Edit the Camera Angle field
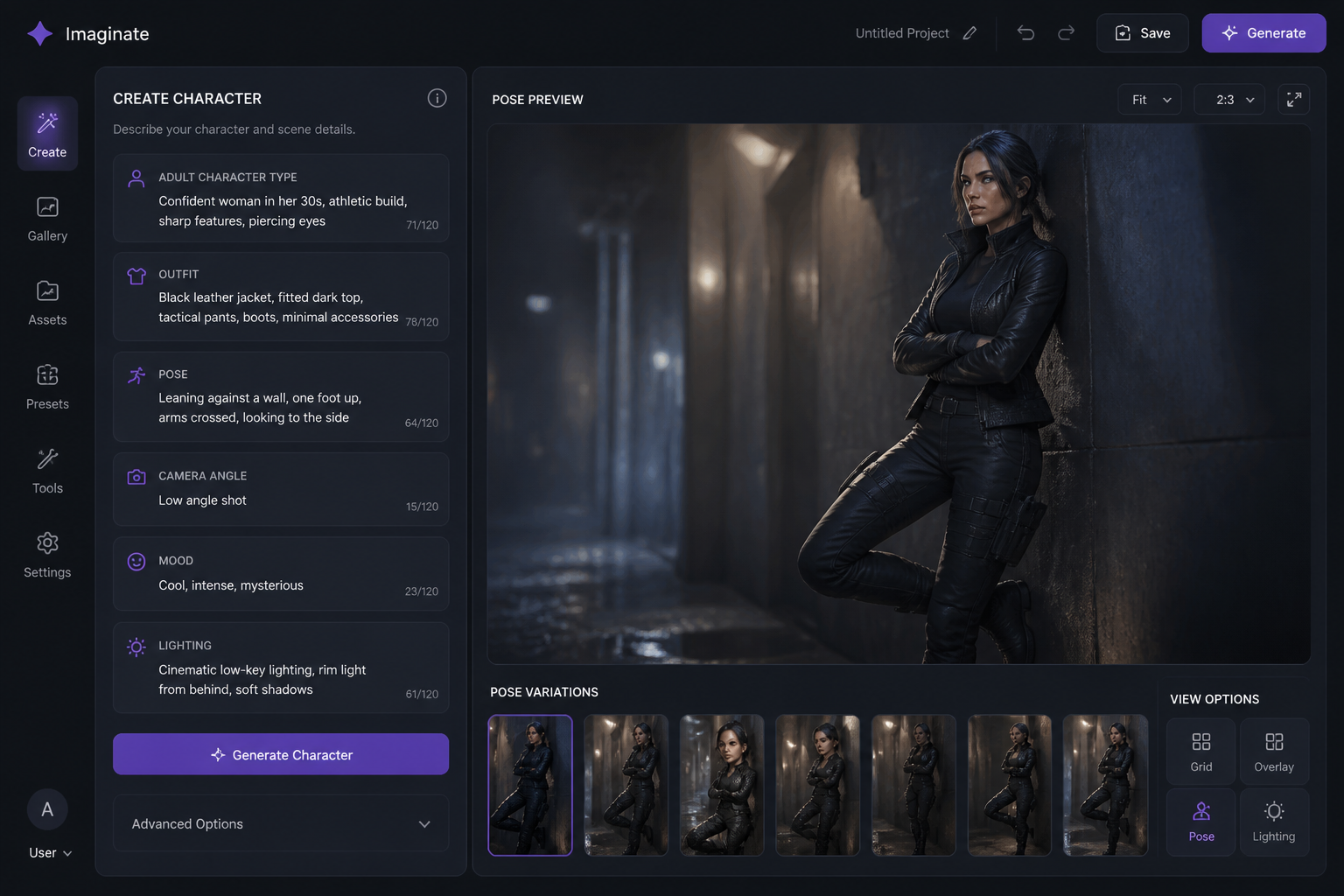 tap(281, 489)
